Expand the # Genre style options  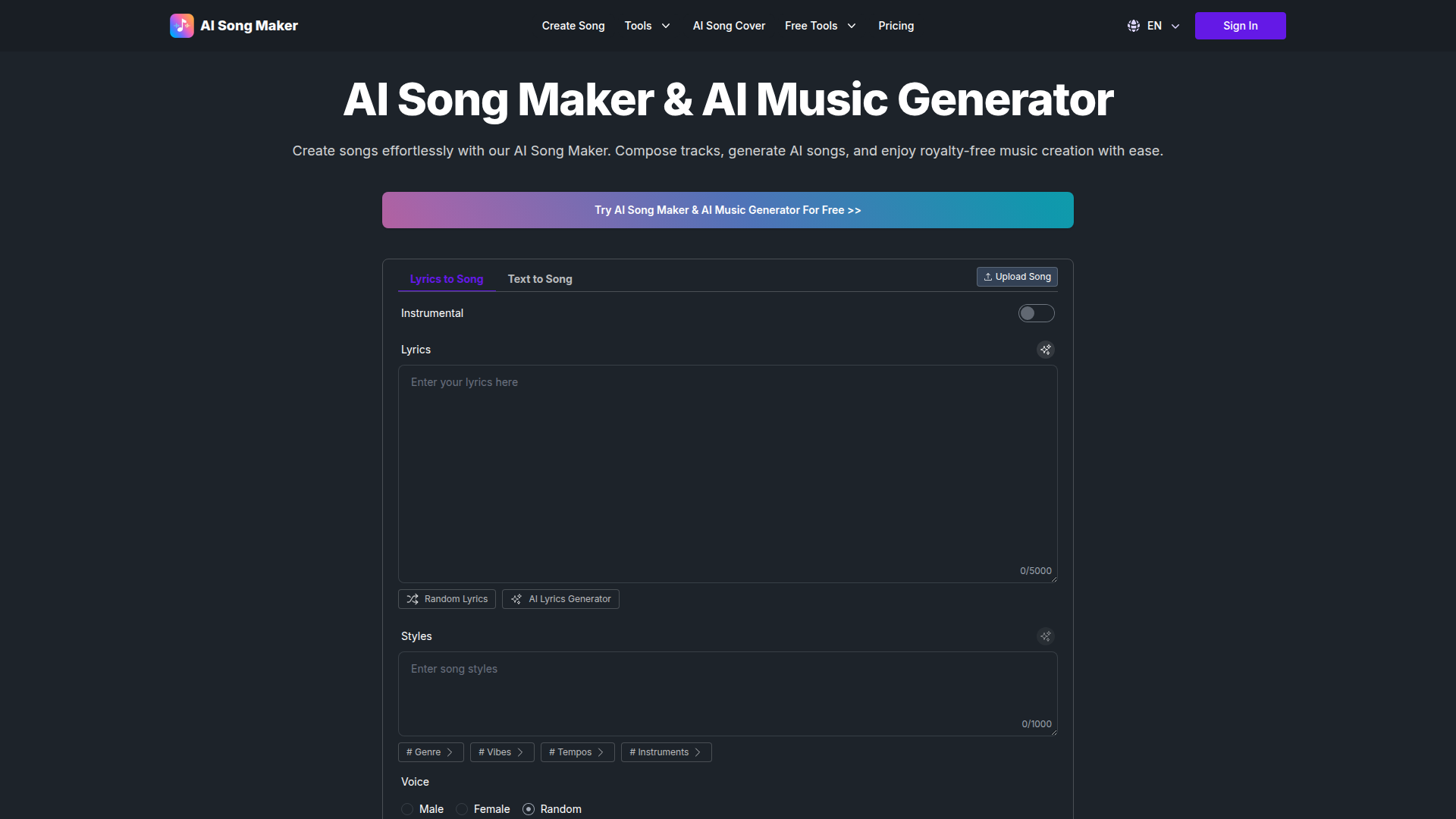click(x=430, y=752)
